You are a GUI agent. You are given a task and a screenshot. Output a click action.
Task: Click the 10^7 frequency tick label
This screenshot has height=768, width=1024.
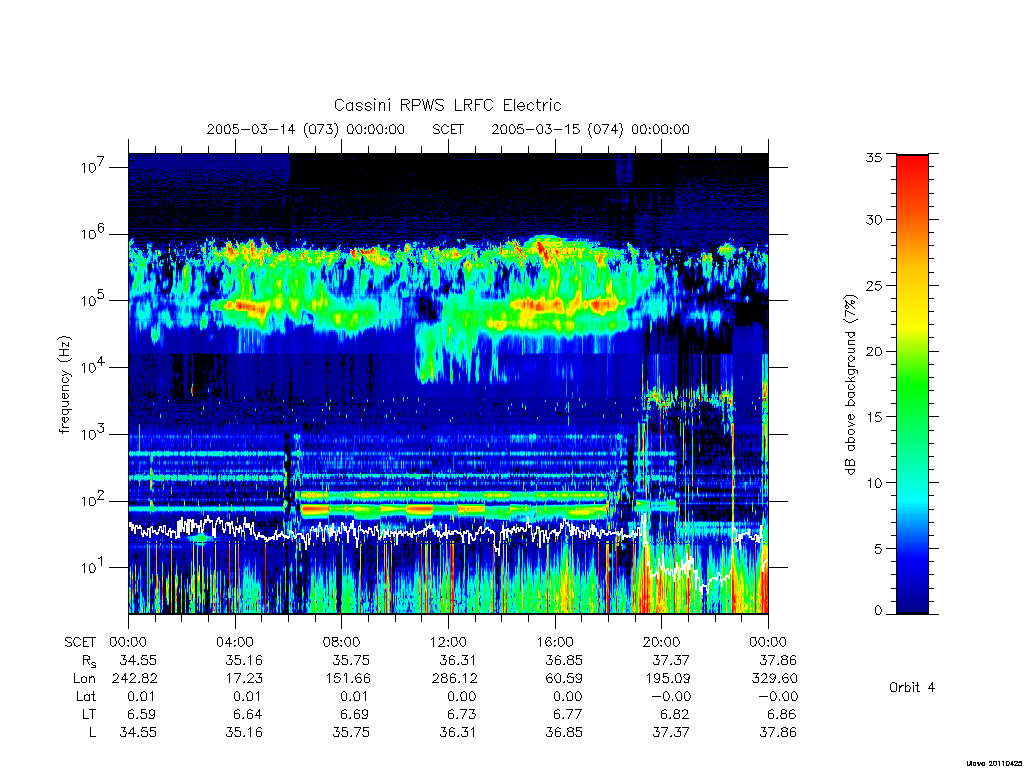click(x=94, y=167)
